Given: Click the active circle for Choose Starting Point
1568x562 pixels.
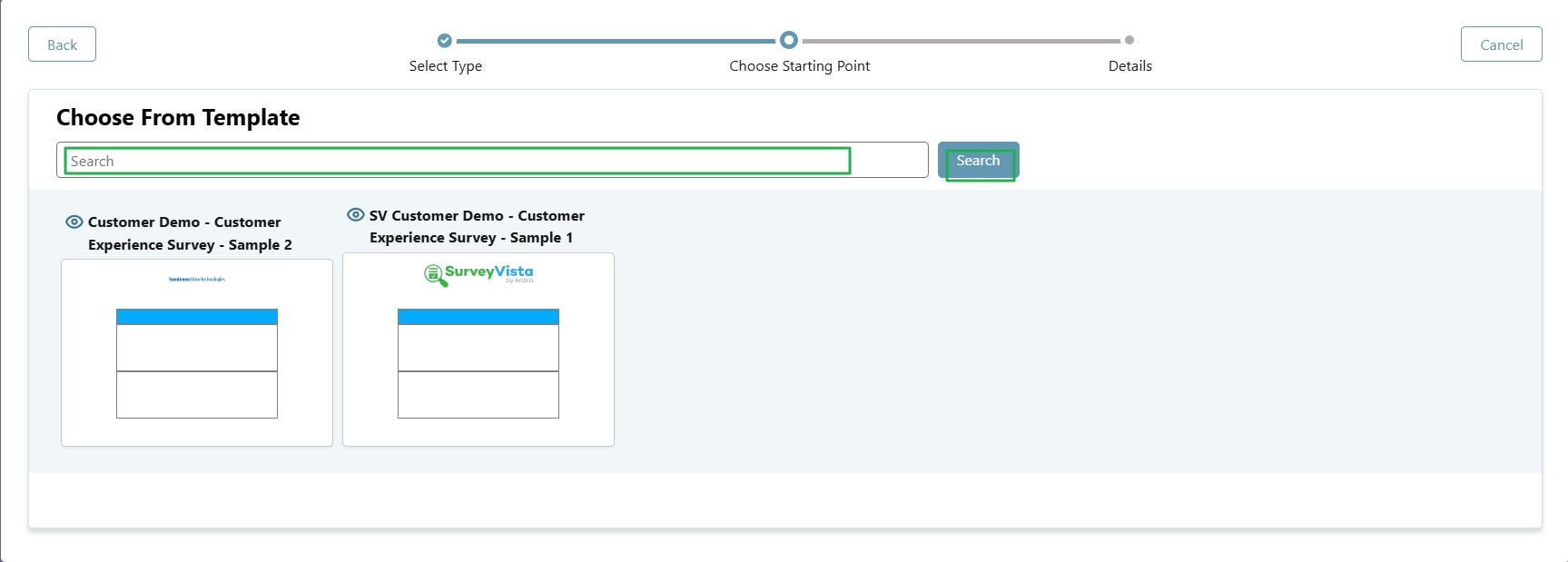Looking at the screenshot, I should tap(787, 40).
